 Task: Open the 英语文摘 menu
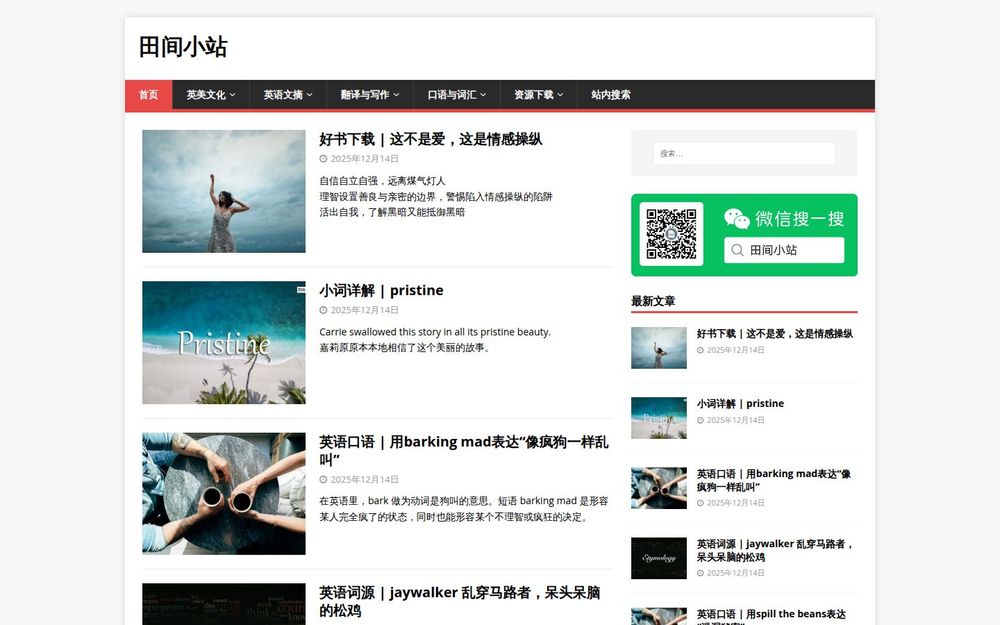288,95
